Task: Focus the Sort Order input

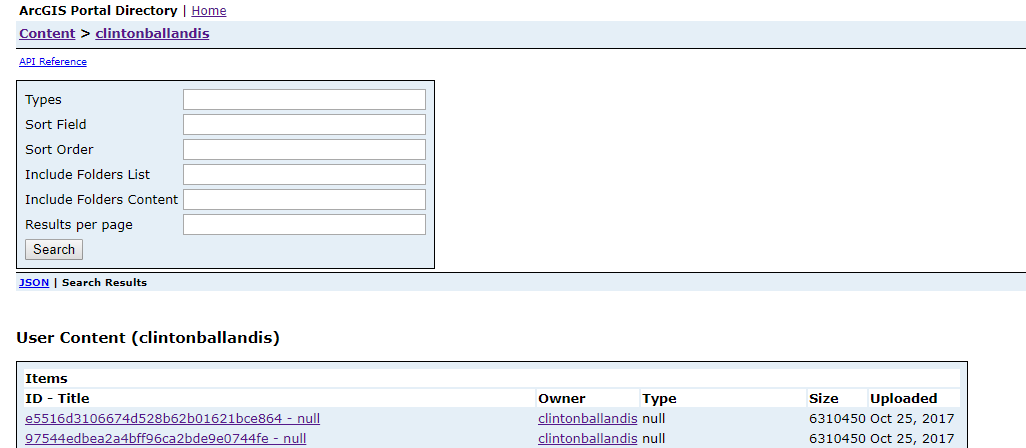Action: tap(304, 149)
